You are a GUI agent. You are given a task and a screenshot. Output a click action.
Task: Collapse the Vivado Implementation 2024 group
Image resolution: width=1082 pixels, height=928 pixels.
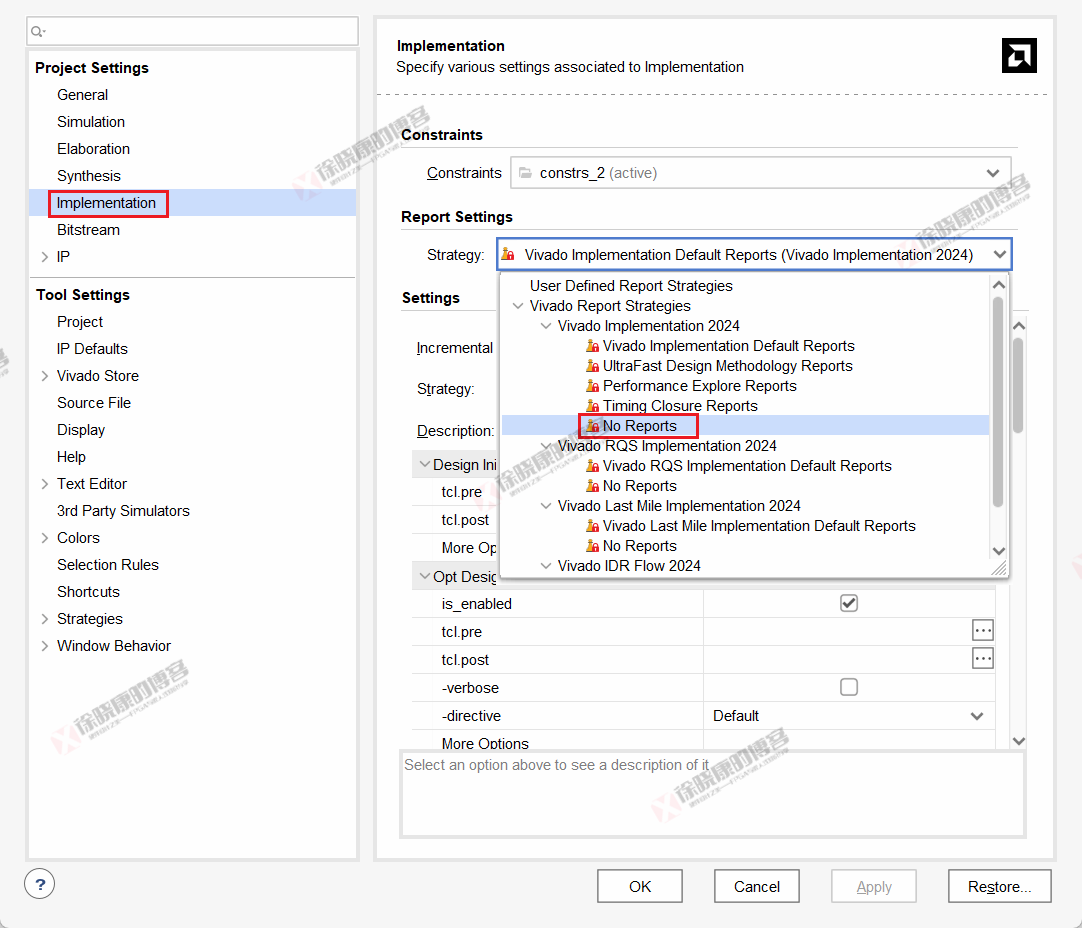546,326
